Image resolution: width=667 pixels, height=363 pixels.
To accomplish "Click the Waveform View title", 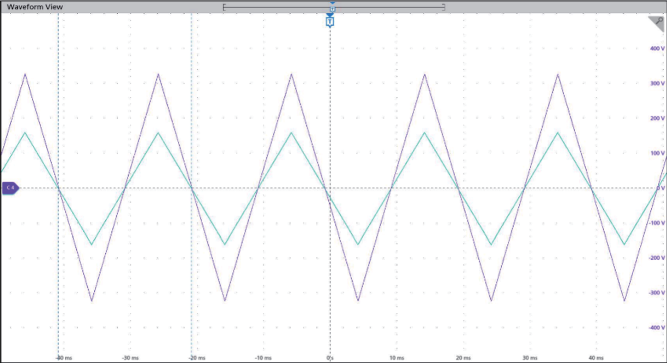I will point(35,7).
